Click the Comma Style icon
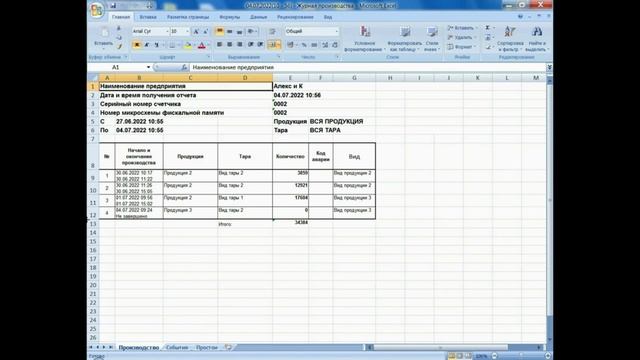Image resolution: width=640 pixels, height=360 pixels. 314,45
